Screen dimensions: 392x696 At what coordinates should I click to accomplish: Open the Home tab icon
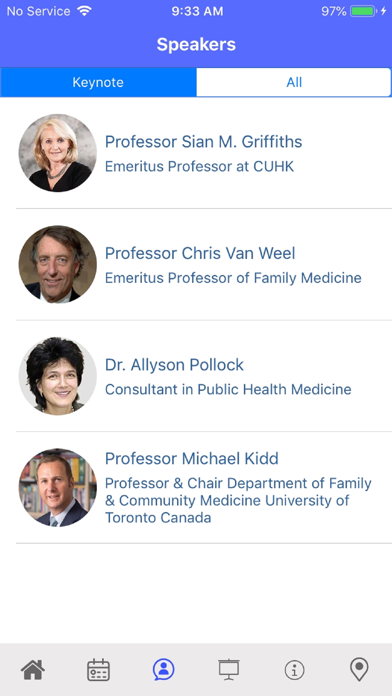click(33, 669)
